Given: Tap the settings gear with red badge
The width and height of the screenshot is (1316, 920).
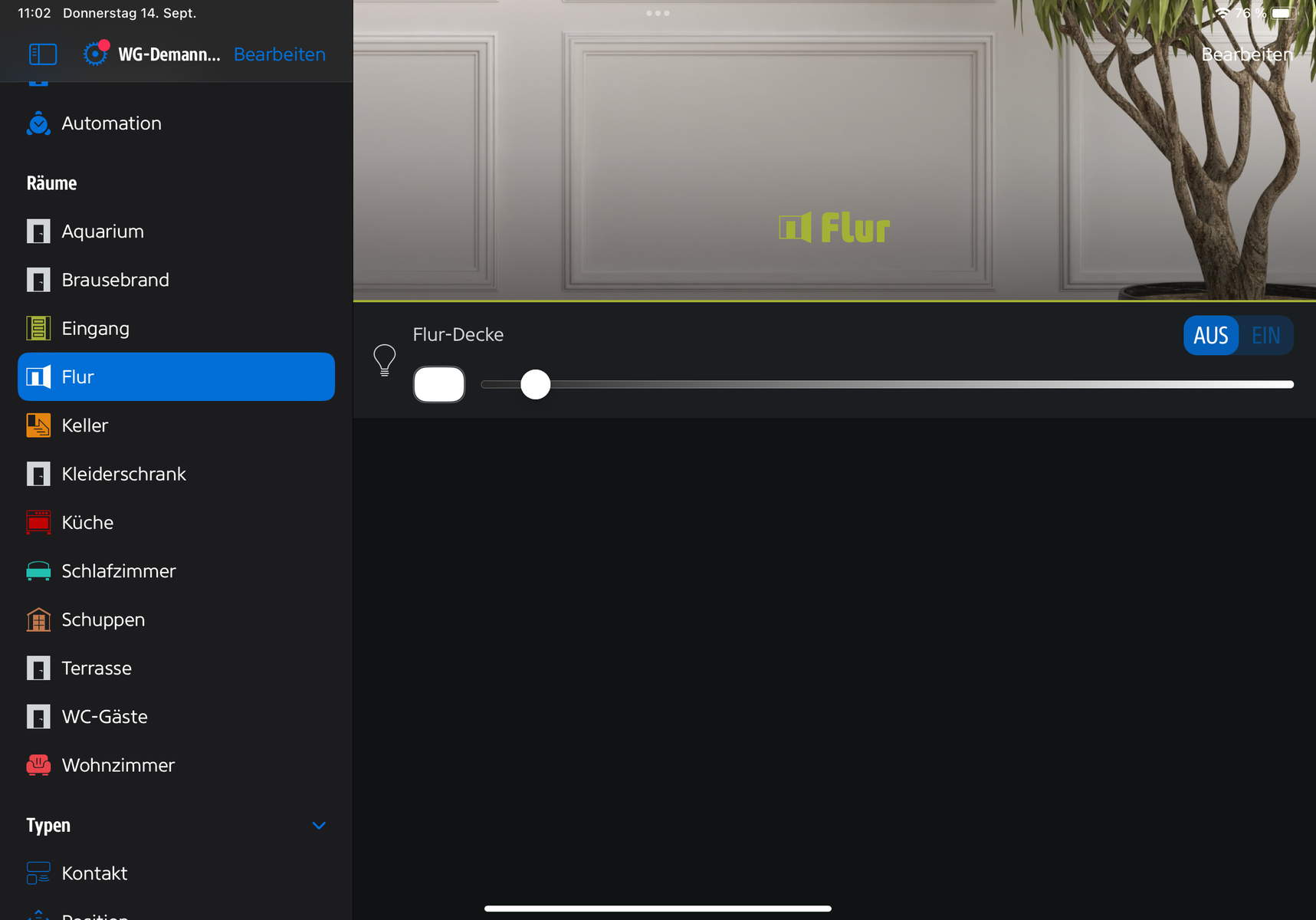Looking at the screenshot, I should tap(95, 54).
